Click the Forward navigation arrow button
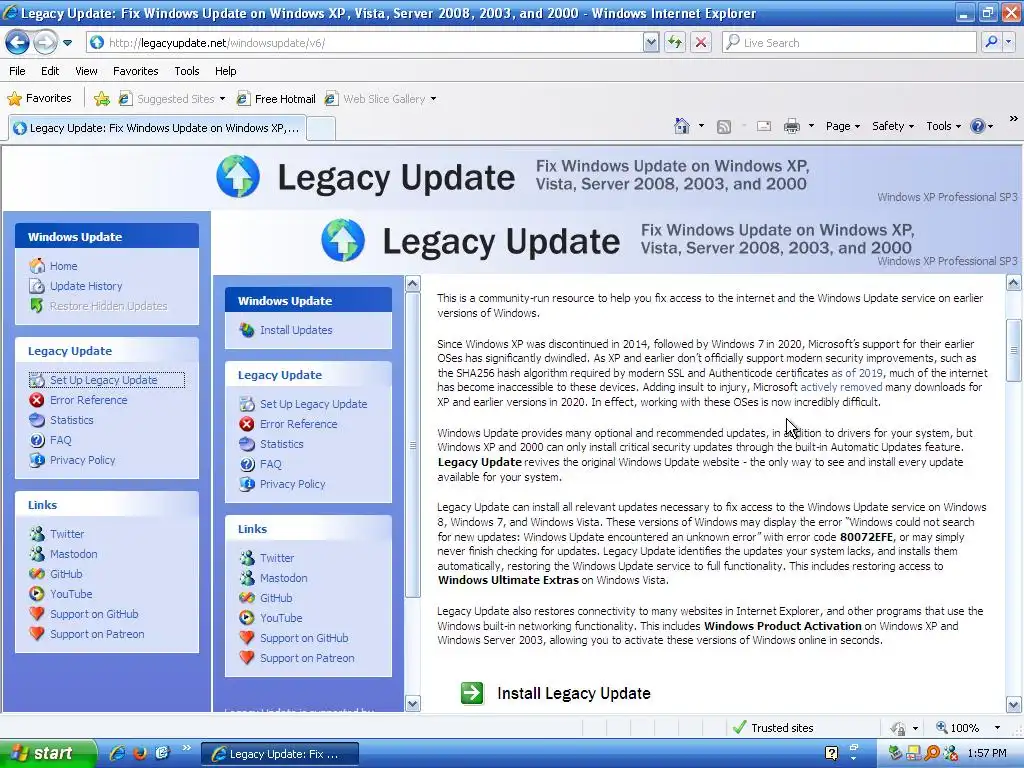This screenshot has height=768, width=1024. coord(45,43)
